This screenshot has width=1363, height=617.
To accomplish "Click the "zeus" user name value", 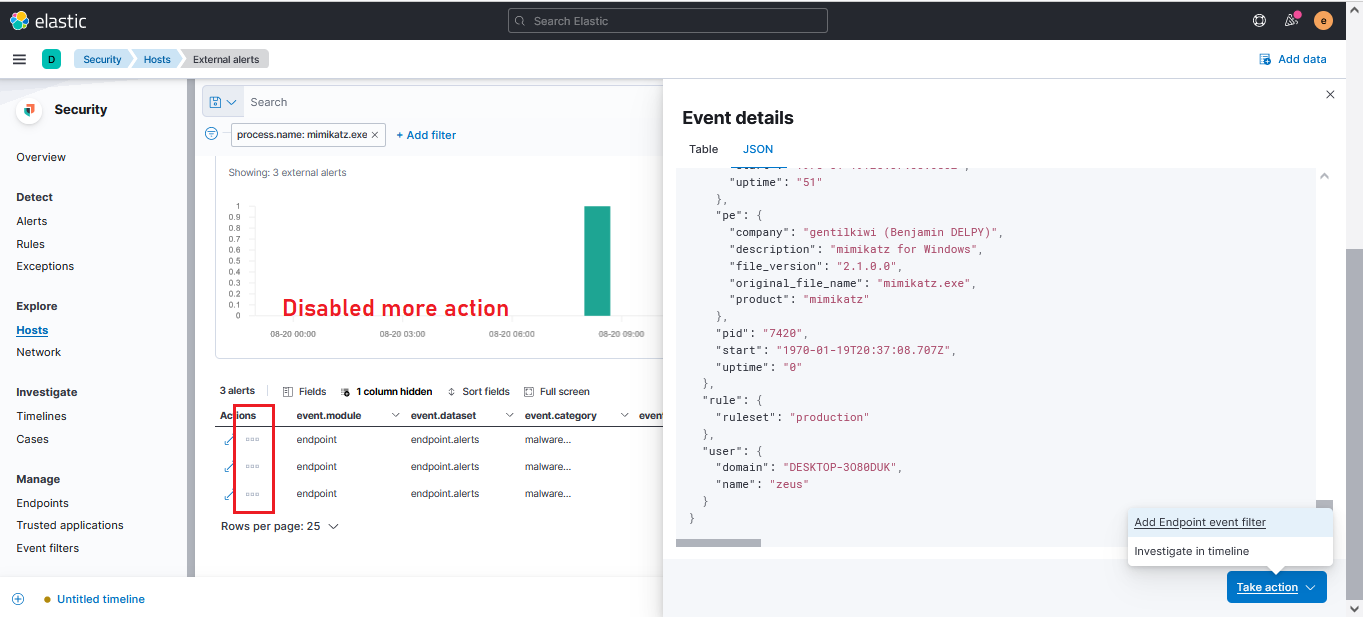I will click(788, 485).
